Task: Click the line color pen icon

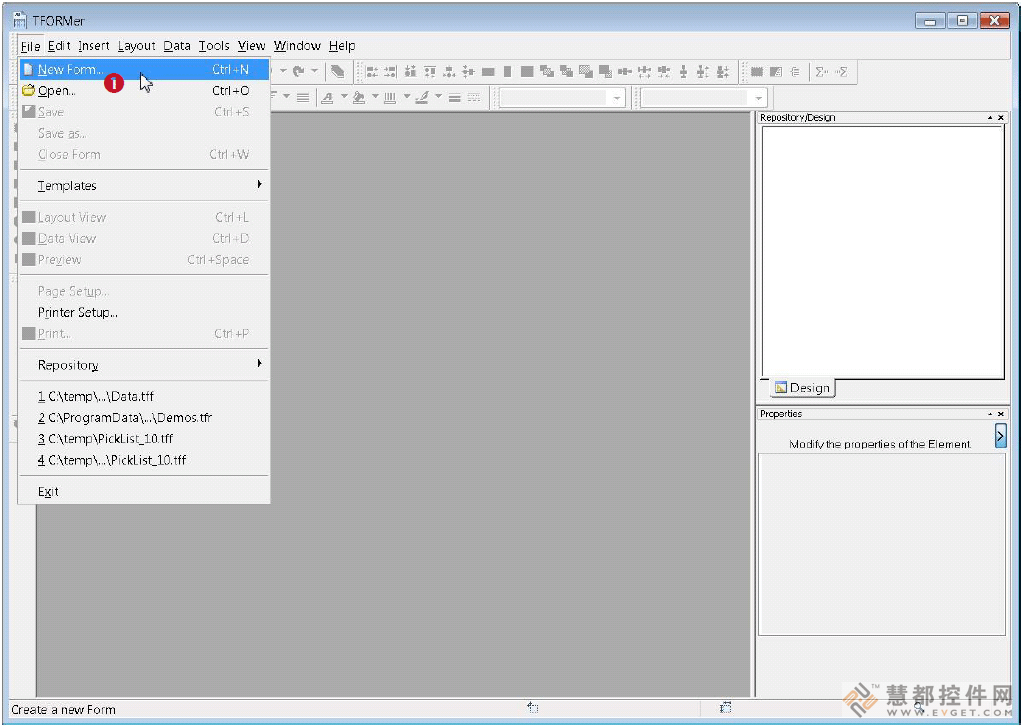Action: pyautogui.click(x=422, y=98)
